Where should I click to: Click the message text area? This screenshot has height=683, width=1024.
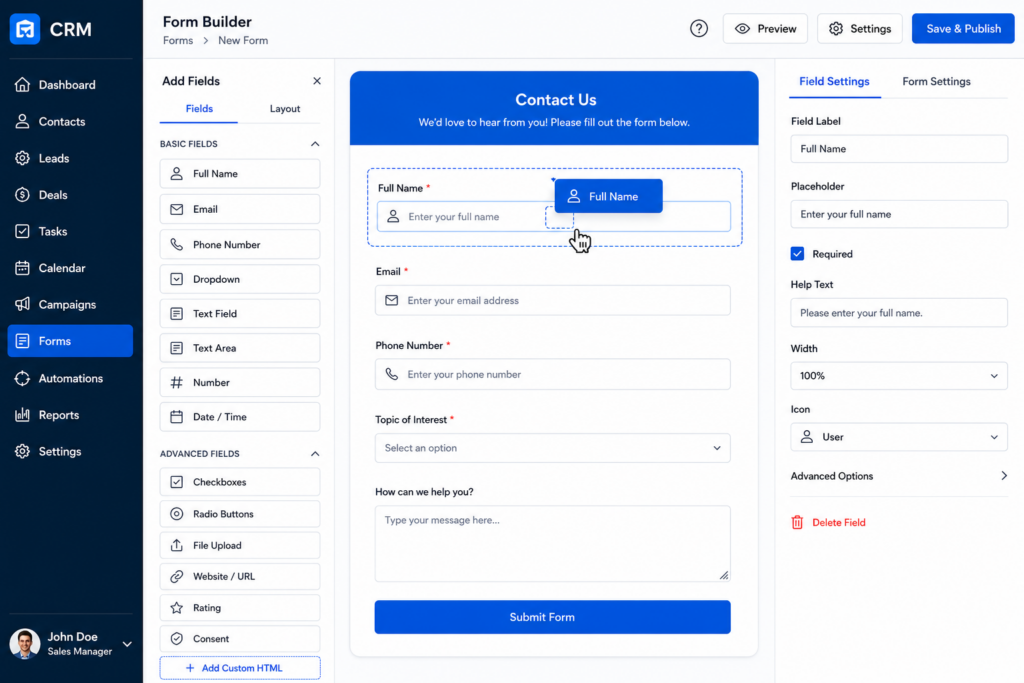tap(552, 543)
